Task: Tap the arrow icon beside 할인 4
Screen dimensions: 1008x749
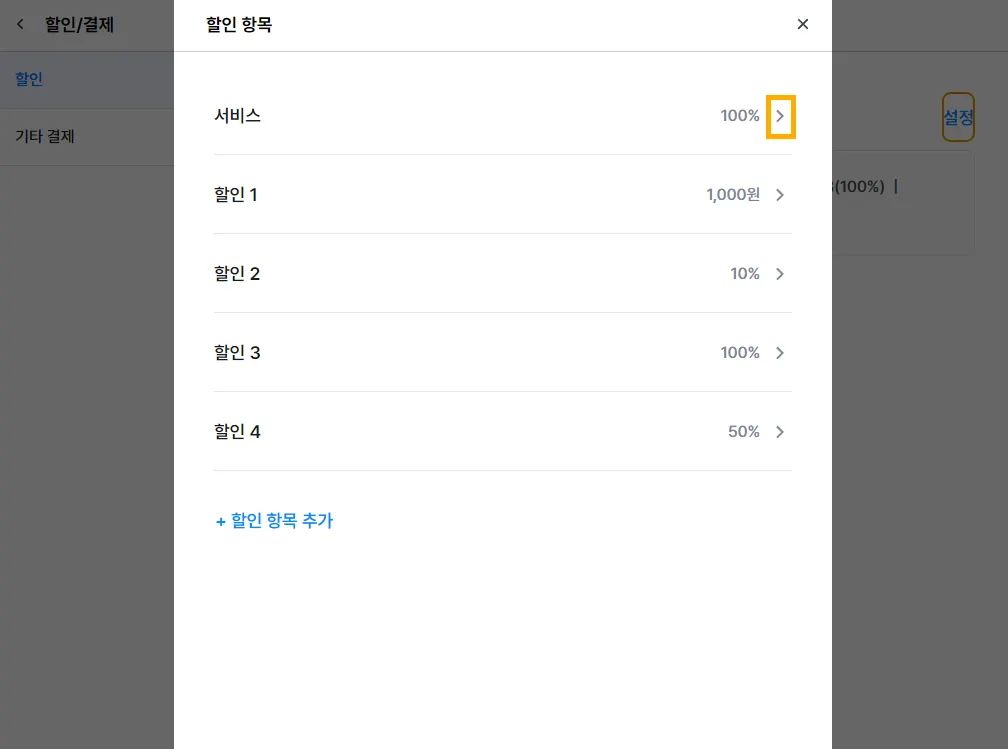Action: click(780, 432)
